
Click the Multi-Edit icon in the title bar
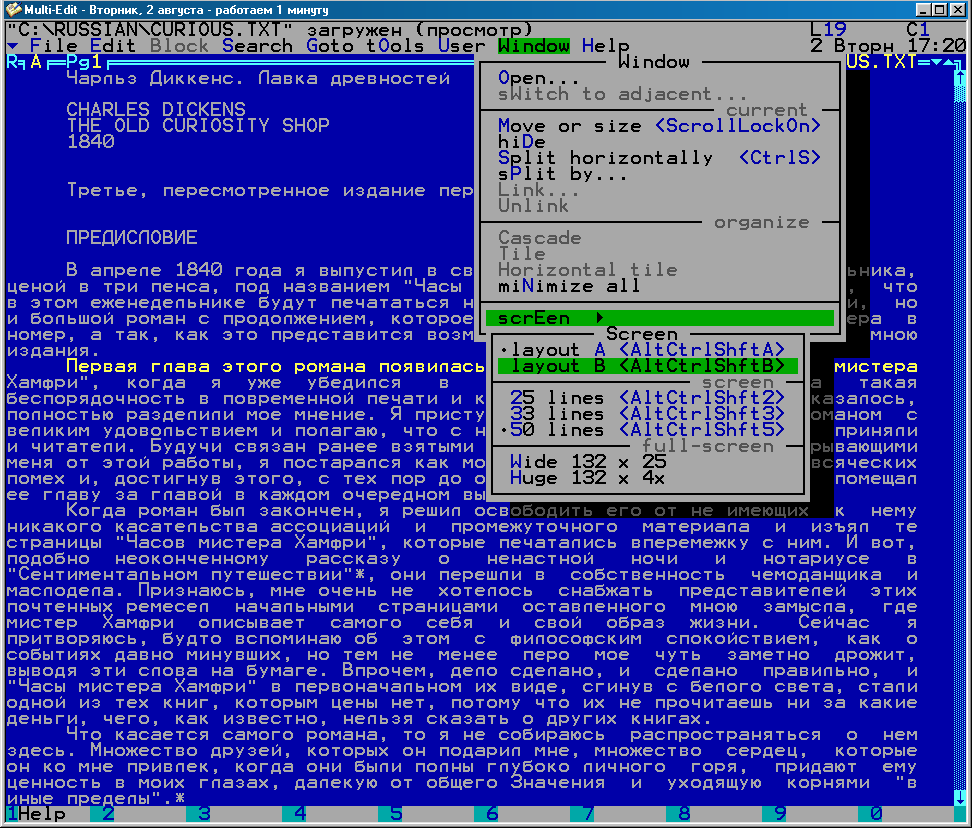(11, 9)
